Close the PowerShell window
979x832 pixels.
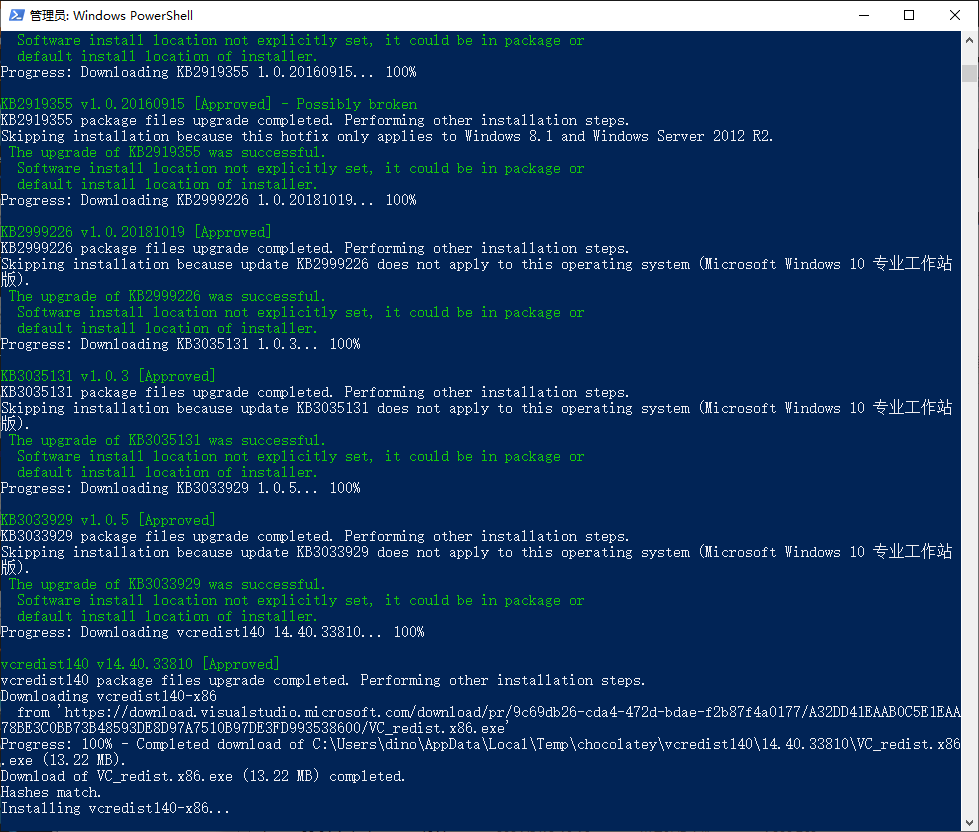coord(955,15)
